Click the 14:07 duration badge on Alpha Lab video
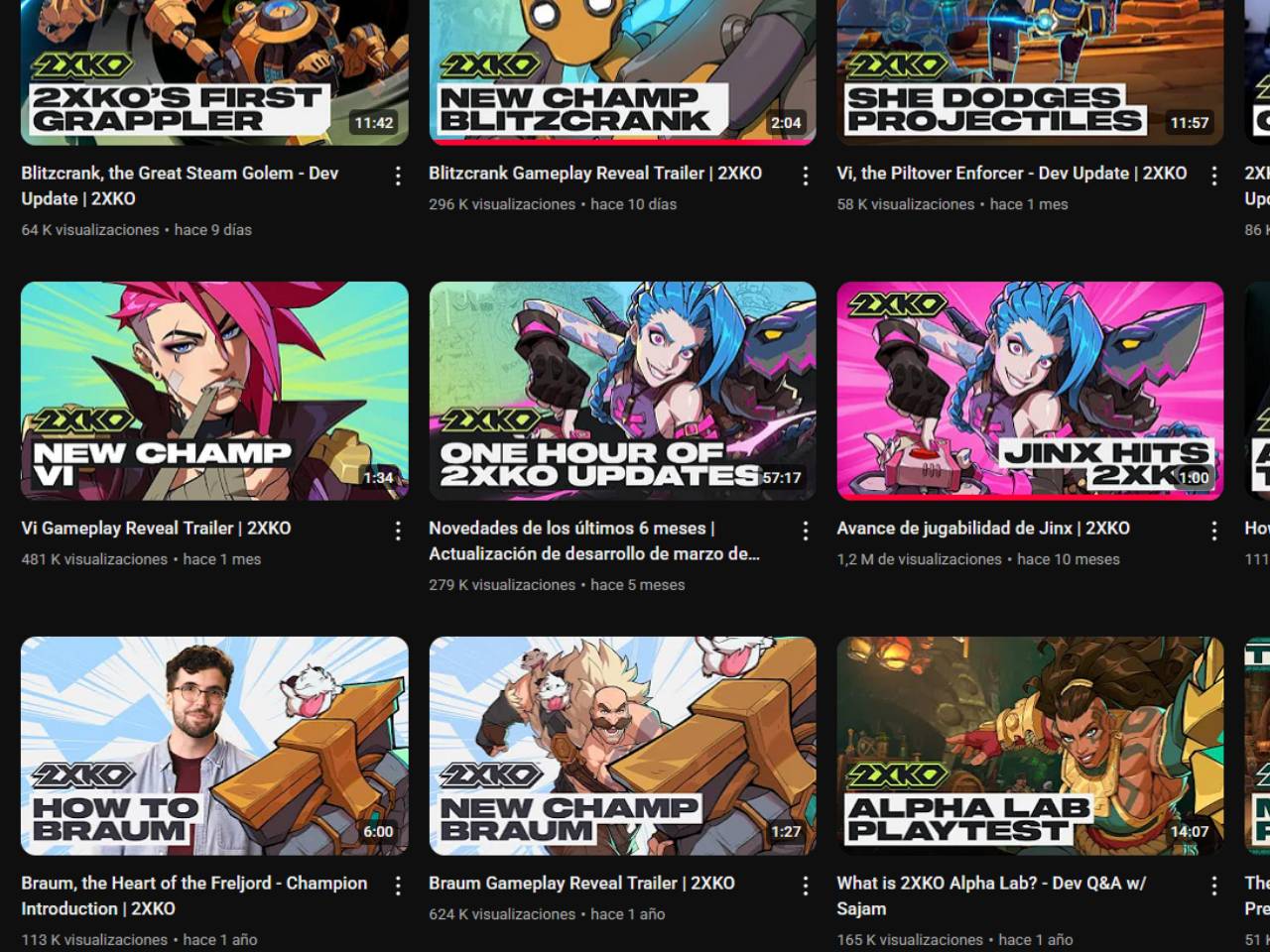 [1189, 831]
